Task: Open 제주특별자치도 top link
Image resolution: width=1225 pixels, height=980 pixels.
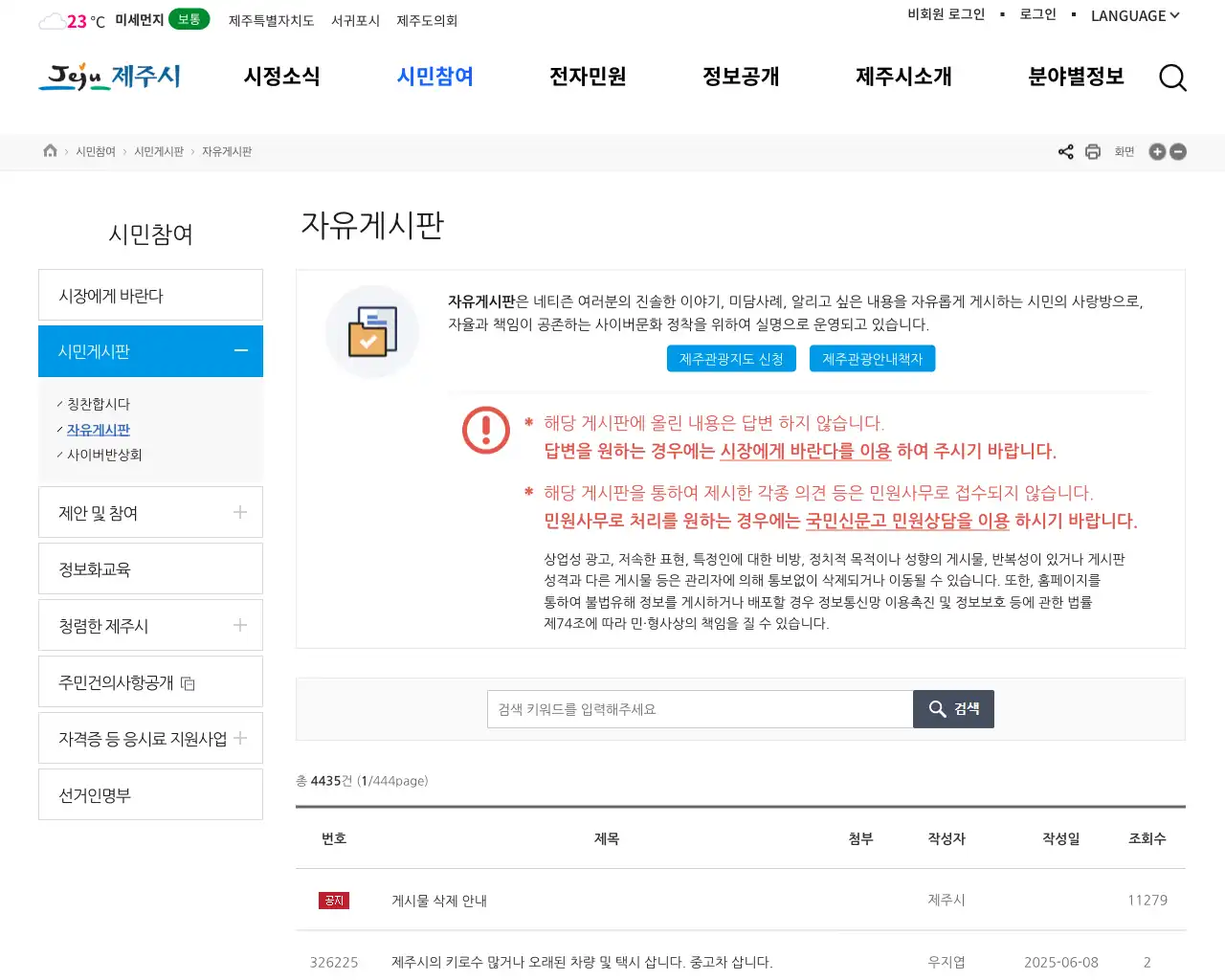Action: (271, 20)
